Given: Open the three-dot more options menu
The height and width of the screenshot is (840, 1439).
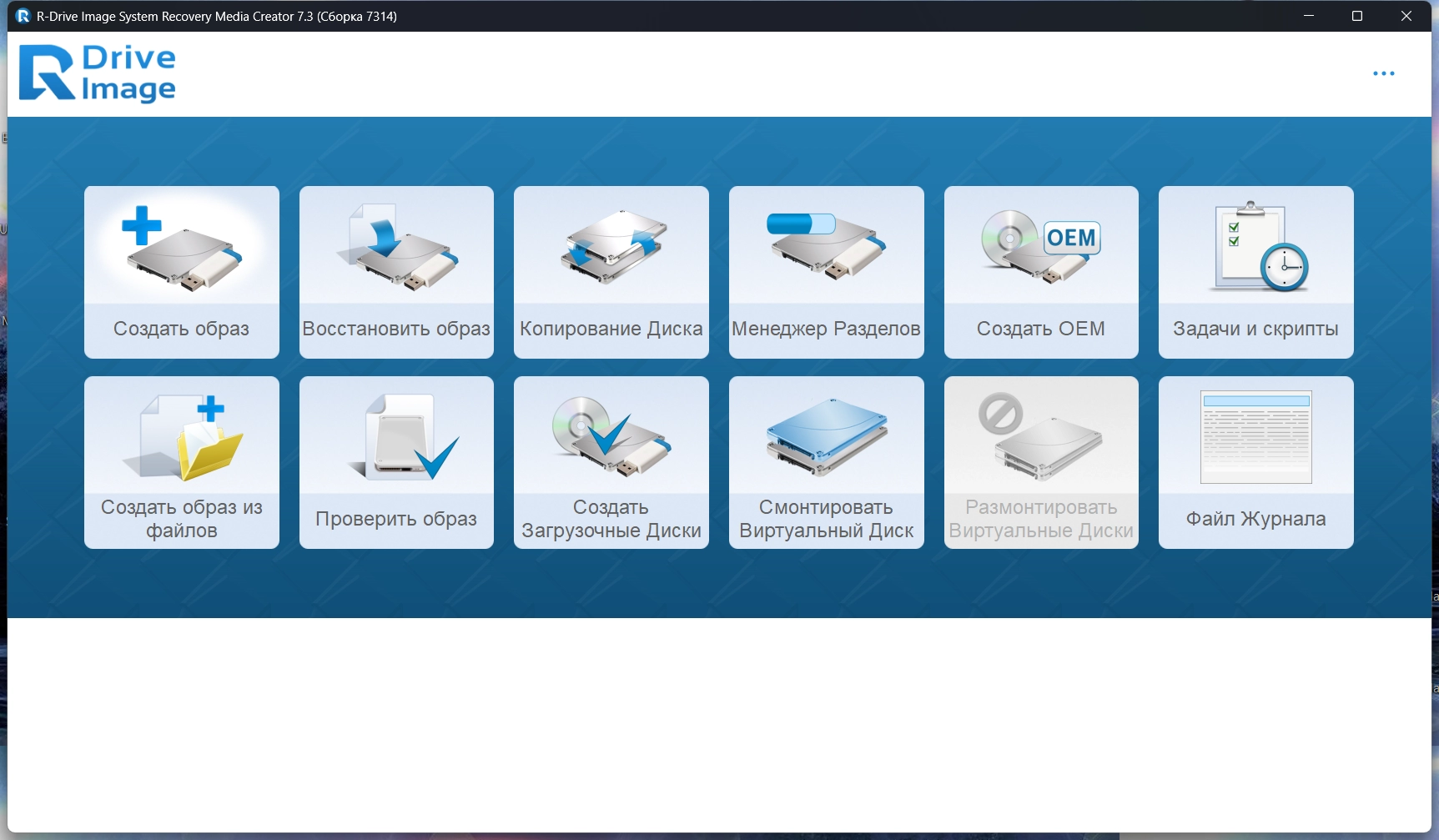Looking at the screenshot, I should [1384, 73].
